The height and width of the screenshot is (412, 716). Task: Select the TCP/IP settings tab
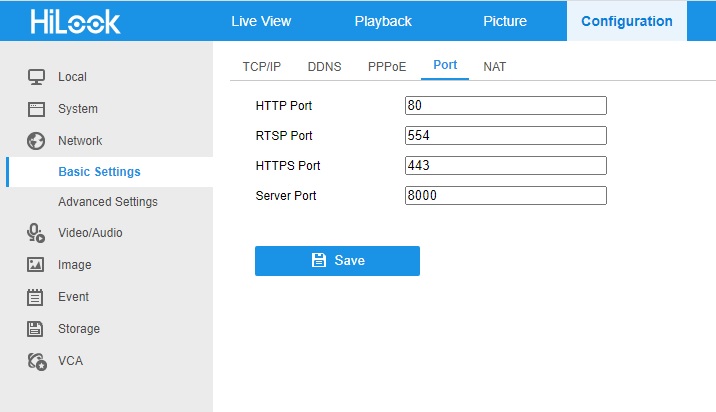(262, 67)
